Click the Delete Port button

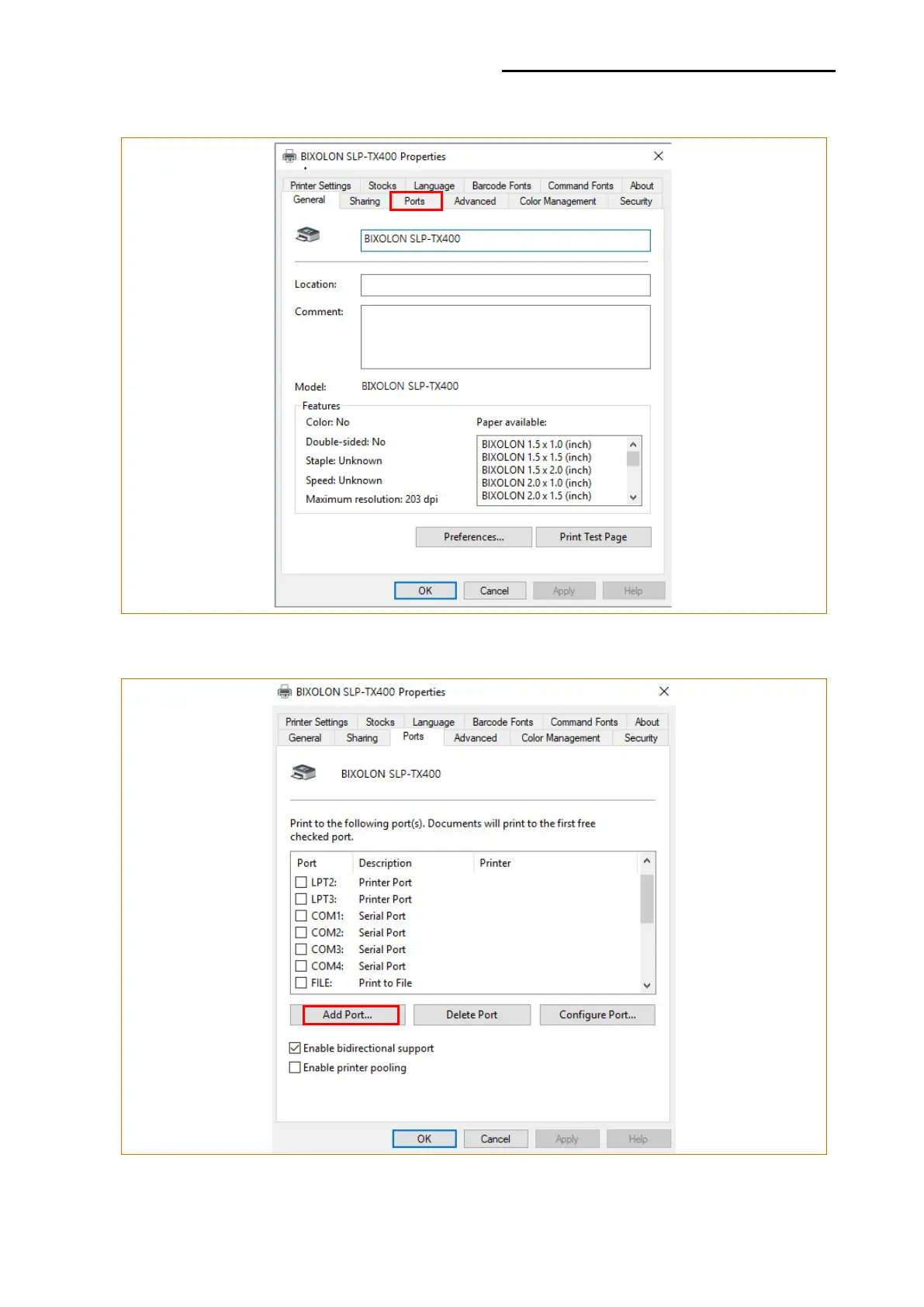pyautogui.click(x=472, y=1014)
